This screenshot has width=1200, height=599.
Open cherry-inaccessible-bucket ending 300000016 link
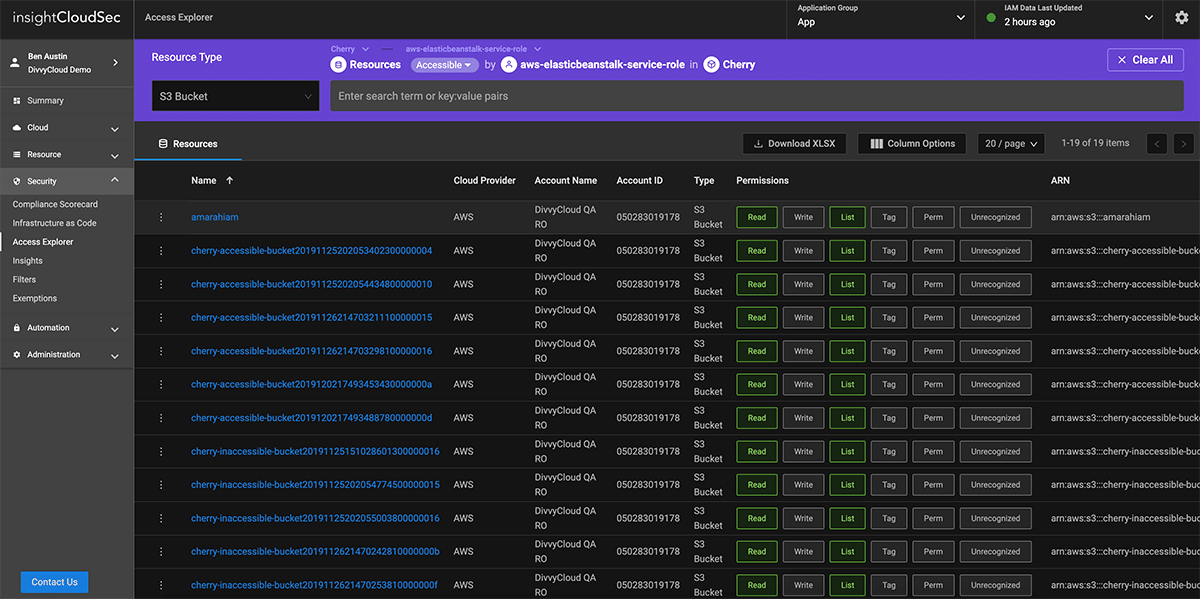pos(315,451)
